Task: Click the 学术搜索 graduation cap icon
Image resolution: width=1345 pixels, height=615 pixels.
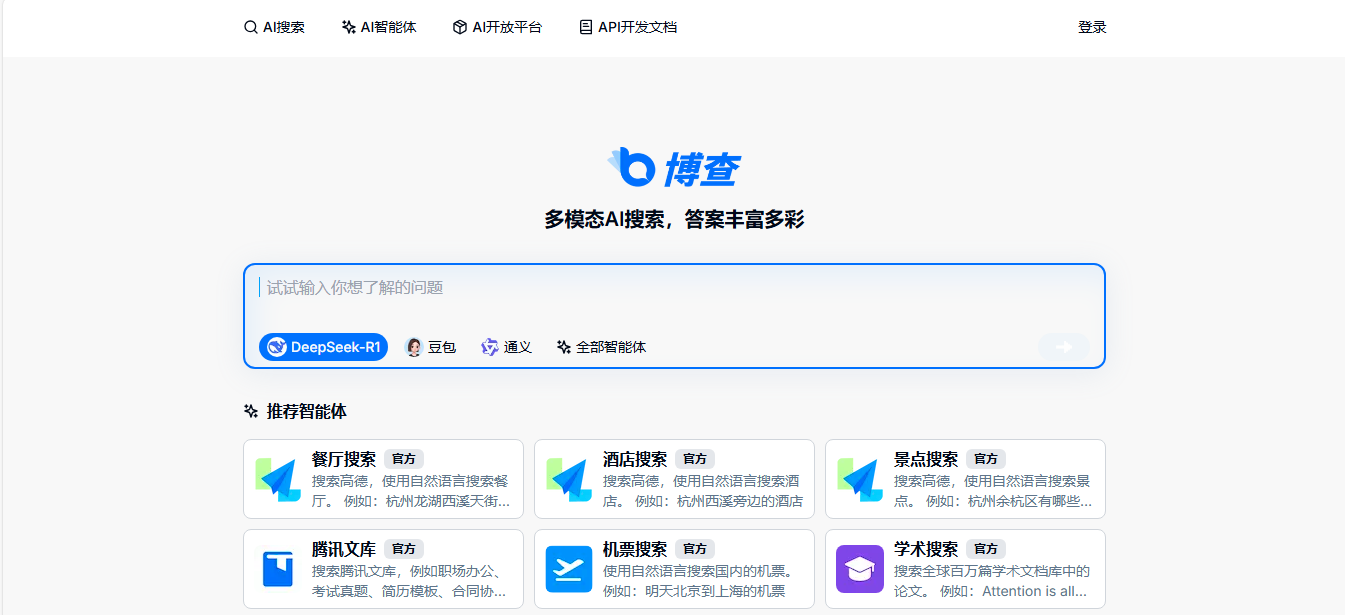Action: coord(860,569)
